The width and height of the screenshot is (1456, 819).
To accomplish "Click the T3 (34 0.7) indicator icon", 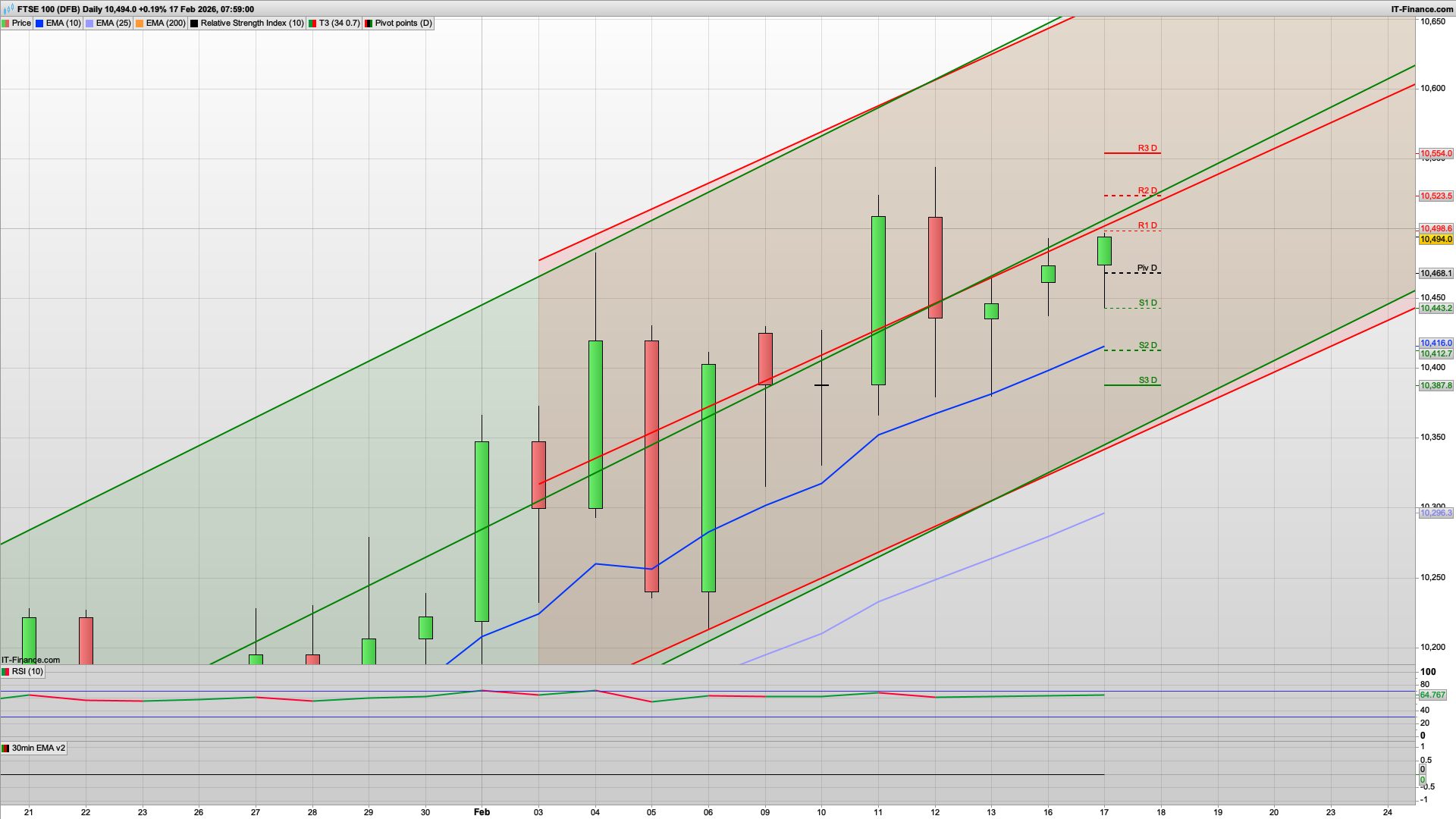I will click(312, 24).
